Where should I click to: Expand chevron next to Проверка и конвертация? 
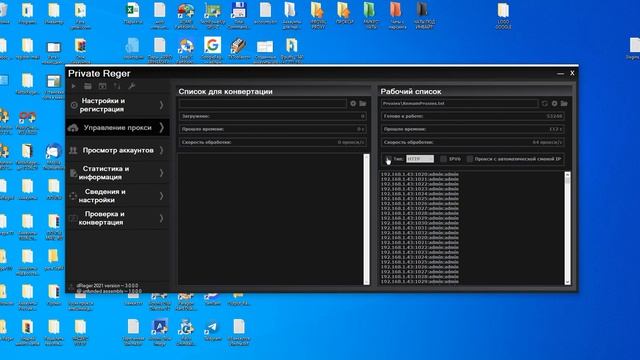point(162,218)
